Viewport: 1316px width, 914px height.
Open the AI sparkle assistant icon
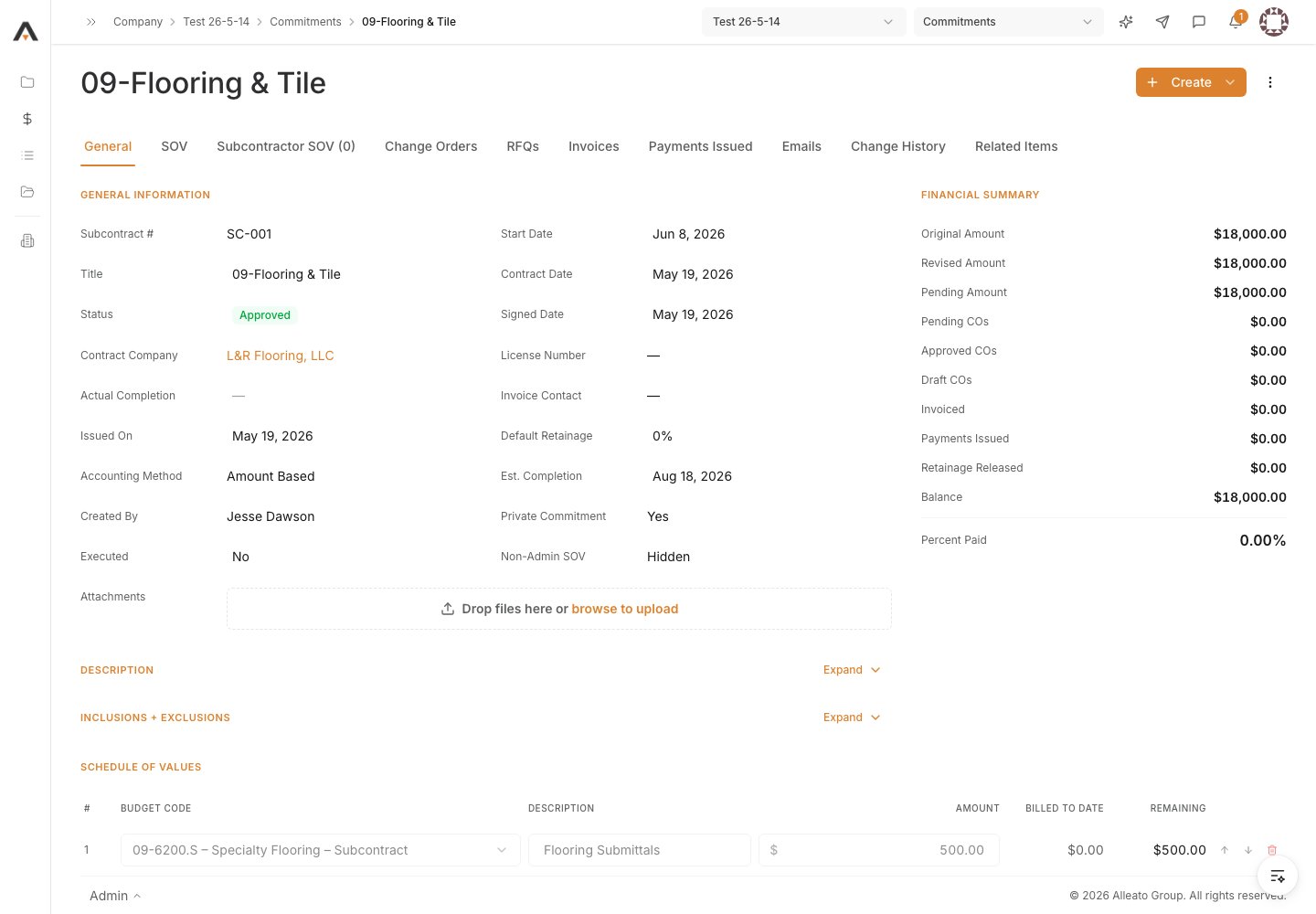click(1126, 22)
